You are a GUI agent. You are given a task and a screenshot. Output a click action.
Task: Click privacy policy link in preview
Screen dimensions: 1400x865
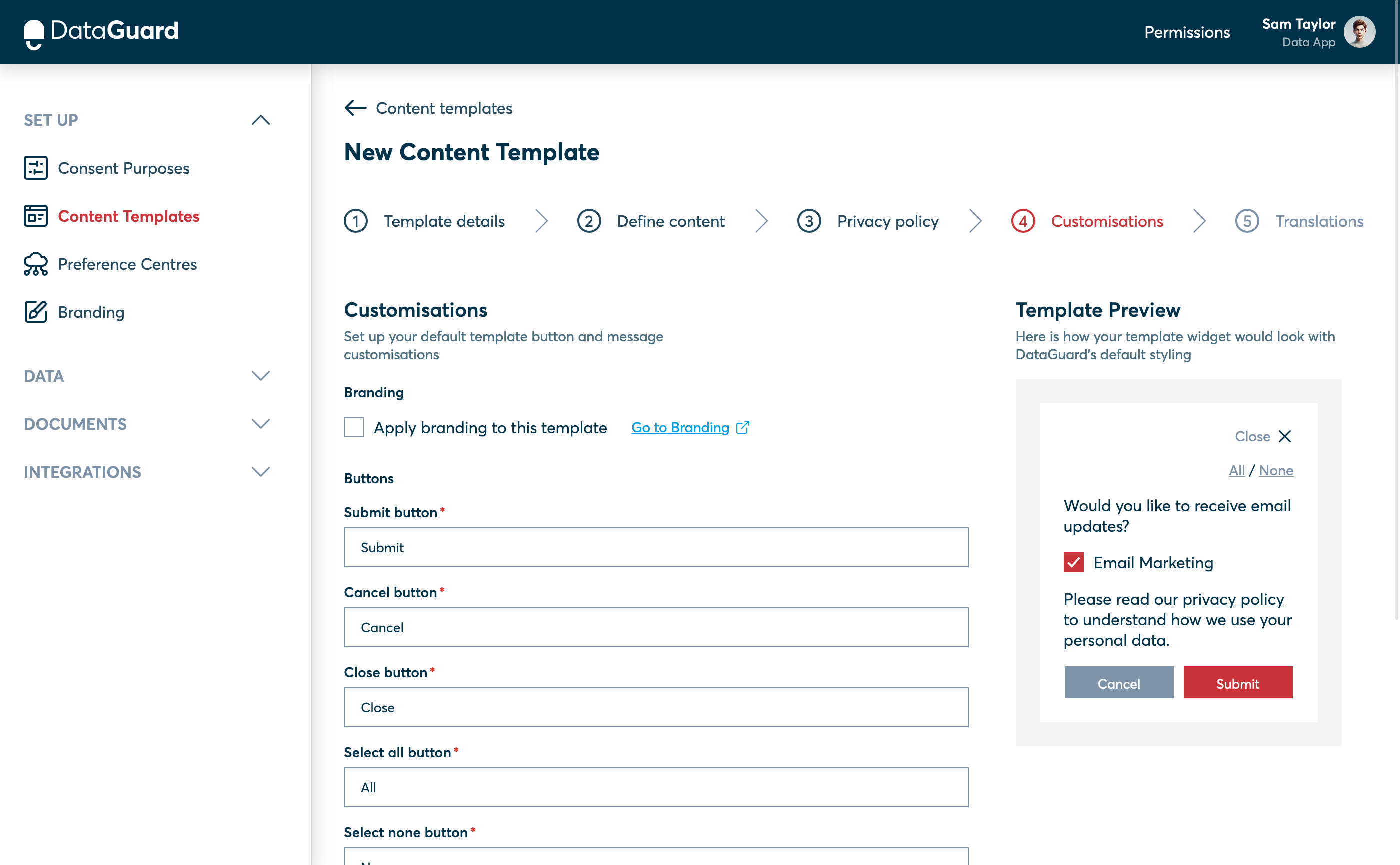[x=1233, y=599]
